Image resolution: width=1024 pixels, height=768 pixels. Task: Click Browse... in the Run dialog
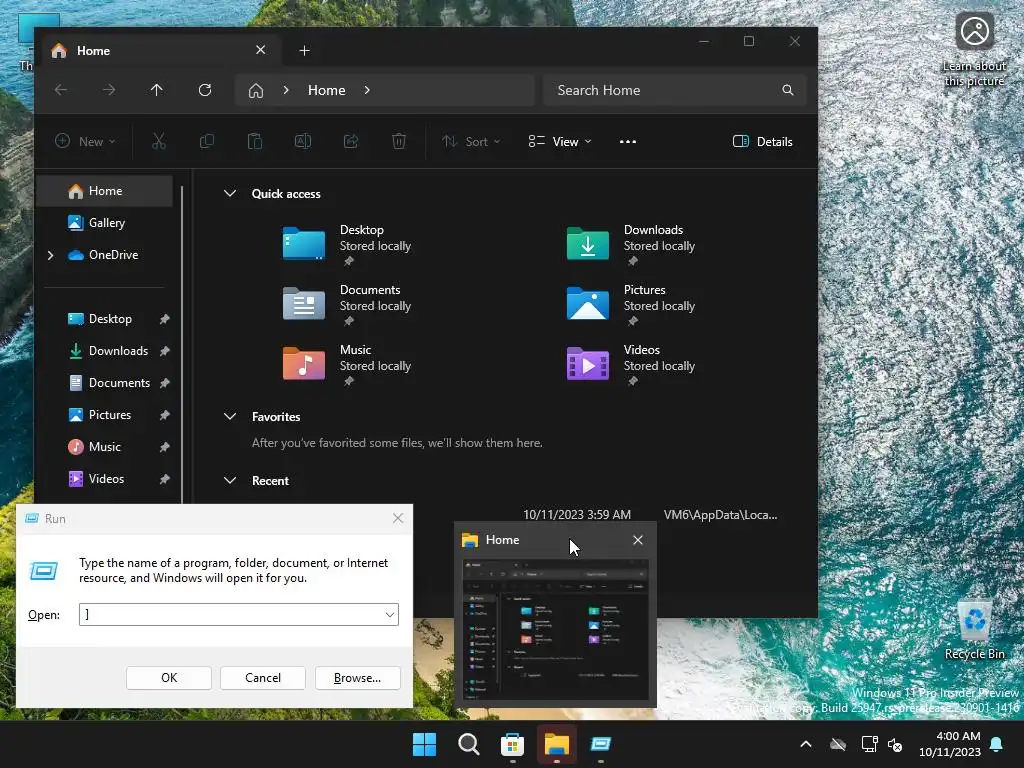click(x=357, y=678)
